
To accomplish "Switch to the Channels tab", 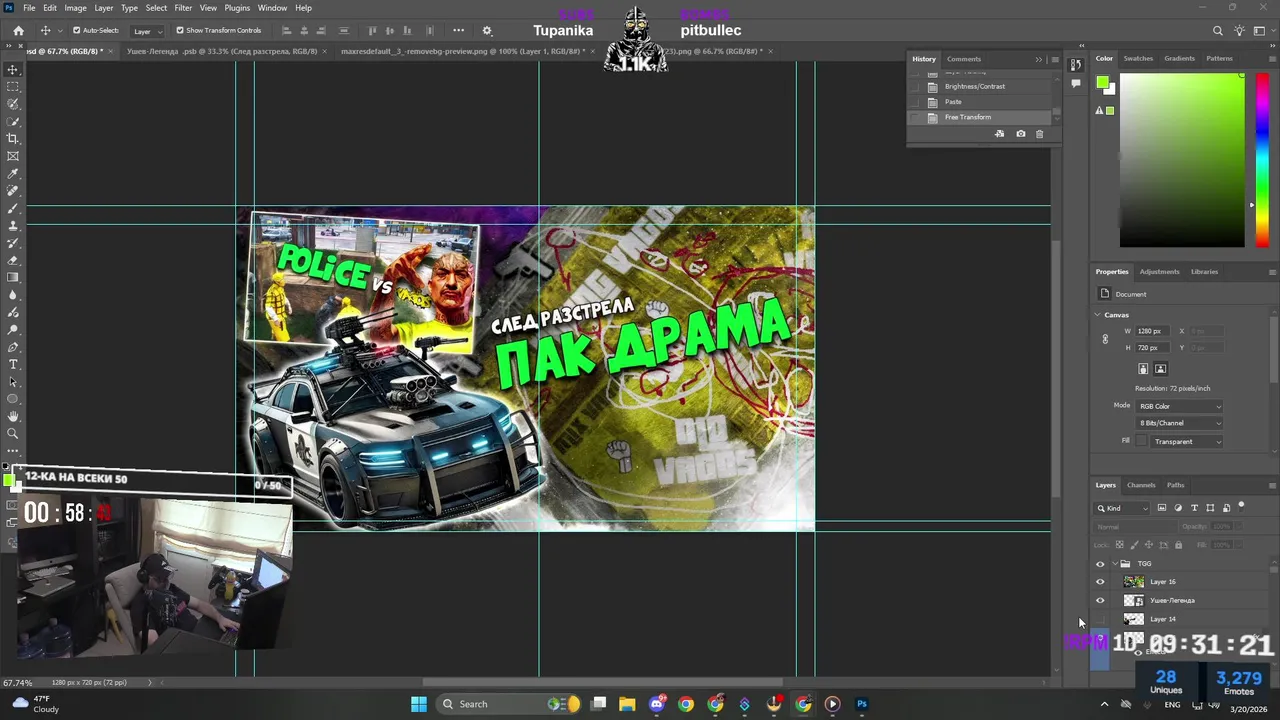I will click(x=1141, y=485).
